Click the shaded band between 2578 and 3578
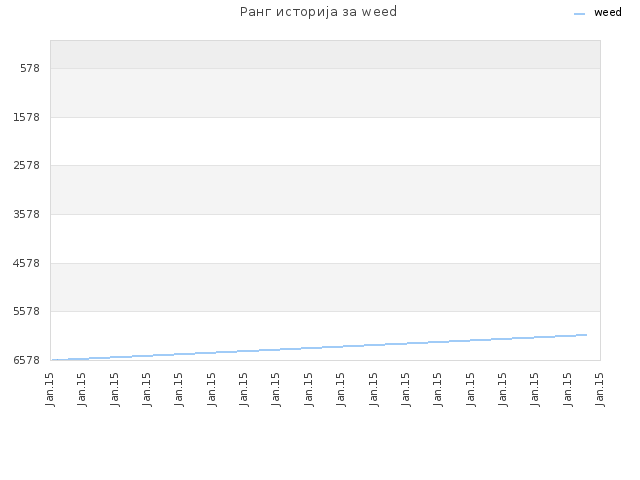 click(x=325, y=190)
